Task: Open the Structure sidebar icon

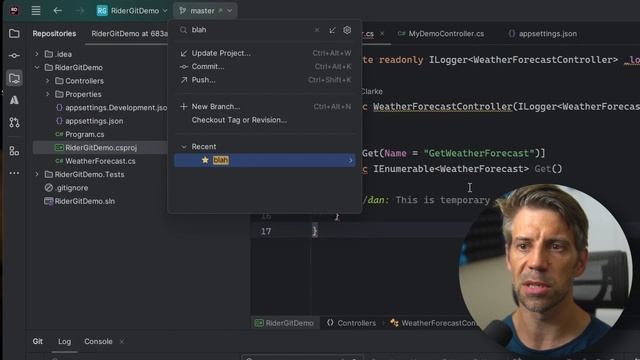Action: point(14,151)
